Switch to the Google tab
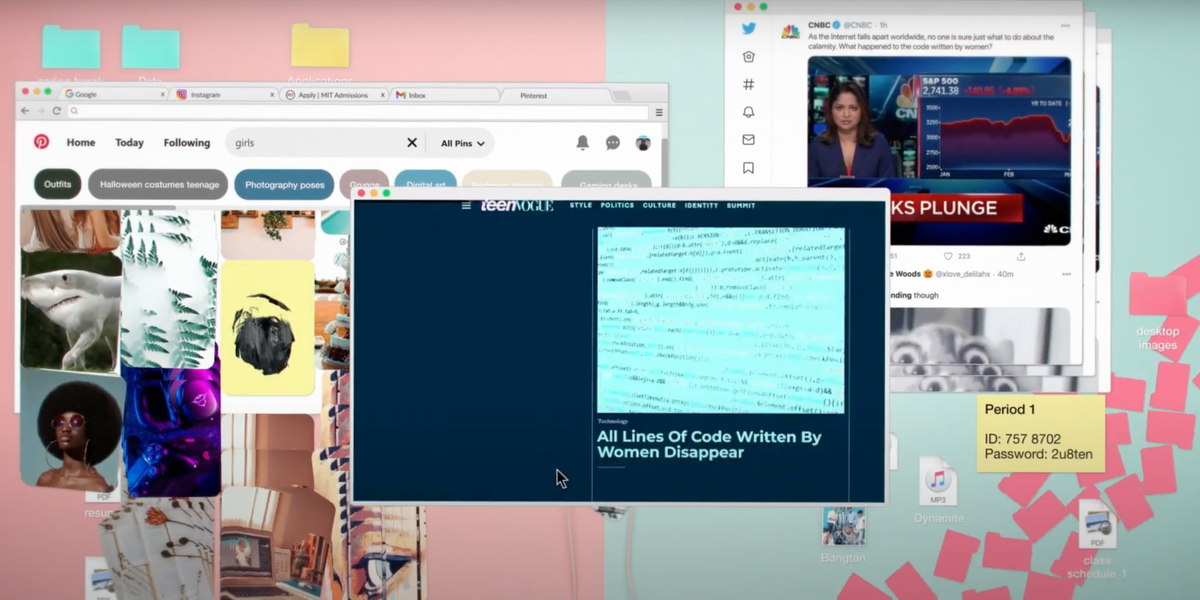Screen dimensions: 1200x600 pyautogui.click(x=115, y=94)
